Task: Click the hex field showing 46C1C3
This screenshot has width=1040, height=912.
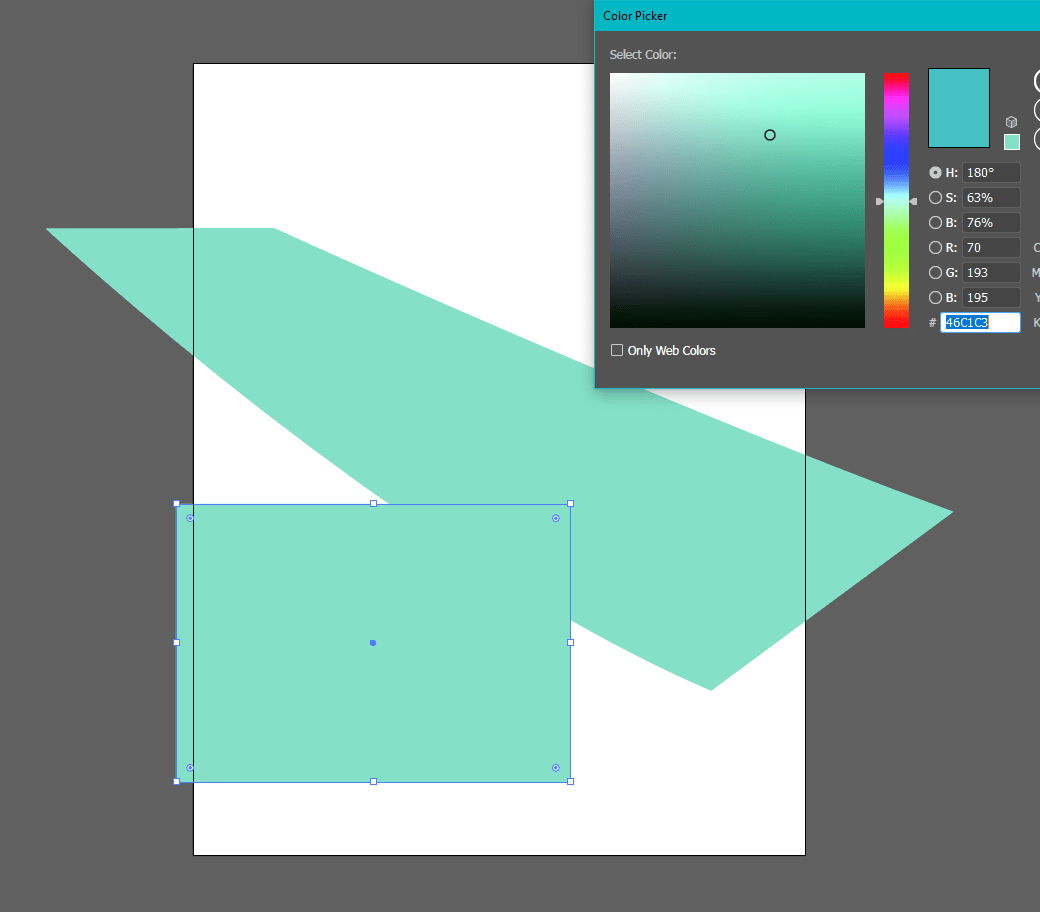Action: point(980,322)
